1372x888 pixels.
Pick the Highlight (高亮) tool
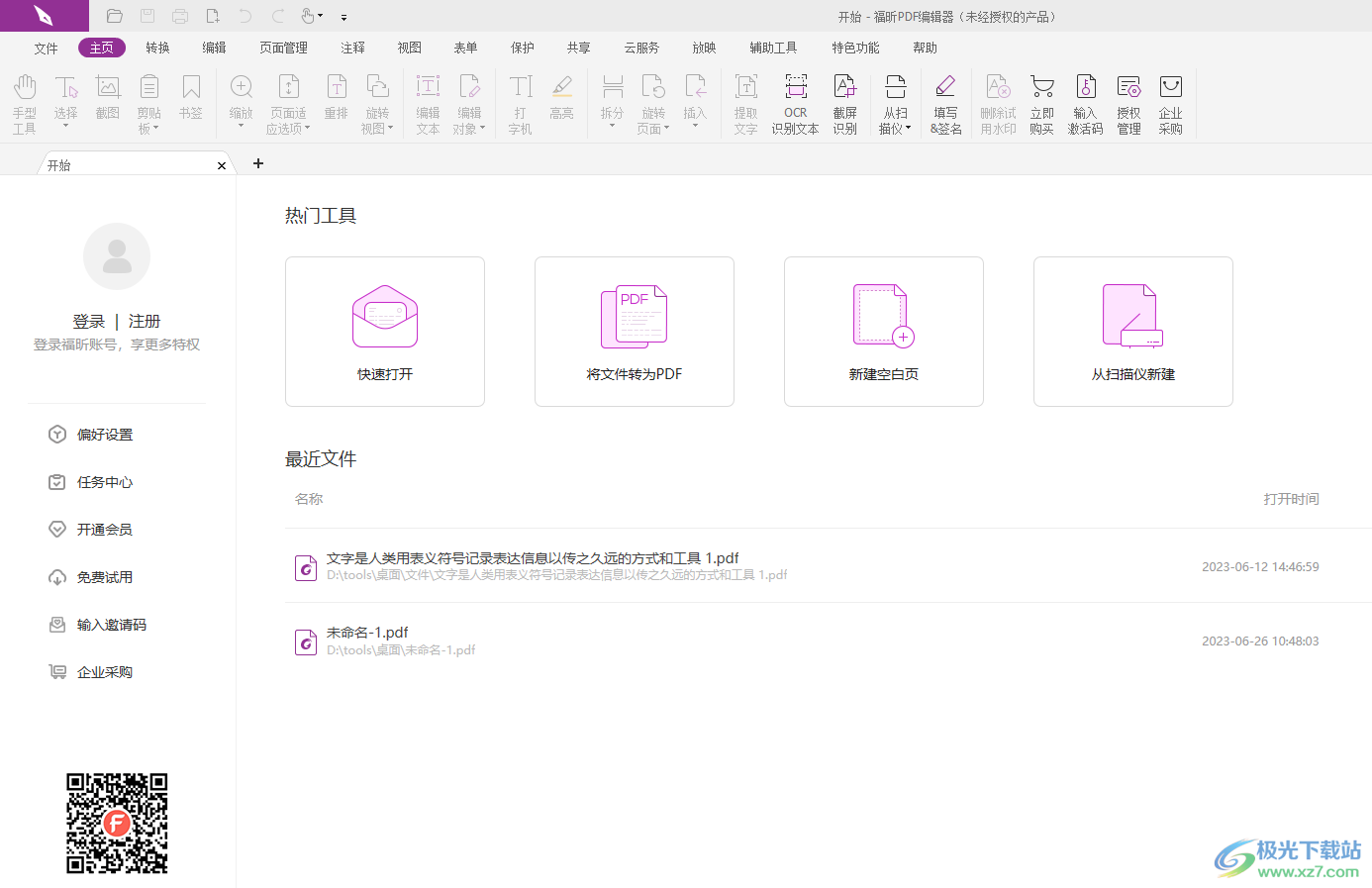coord(562,97)
